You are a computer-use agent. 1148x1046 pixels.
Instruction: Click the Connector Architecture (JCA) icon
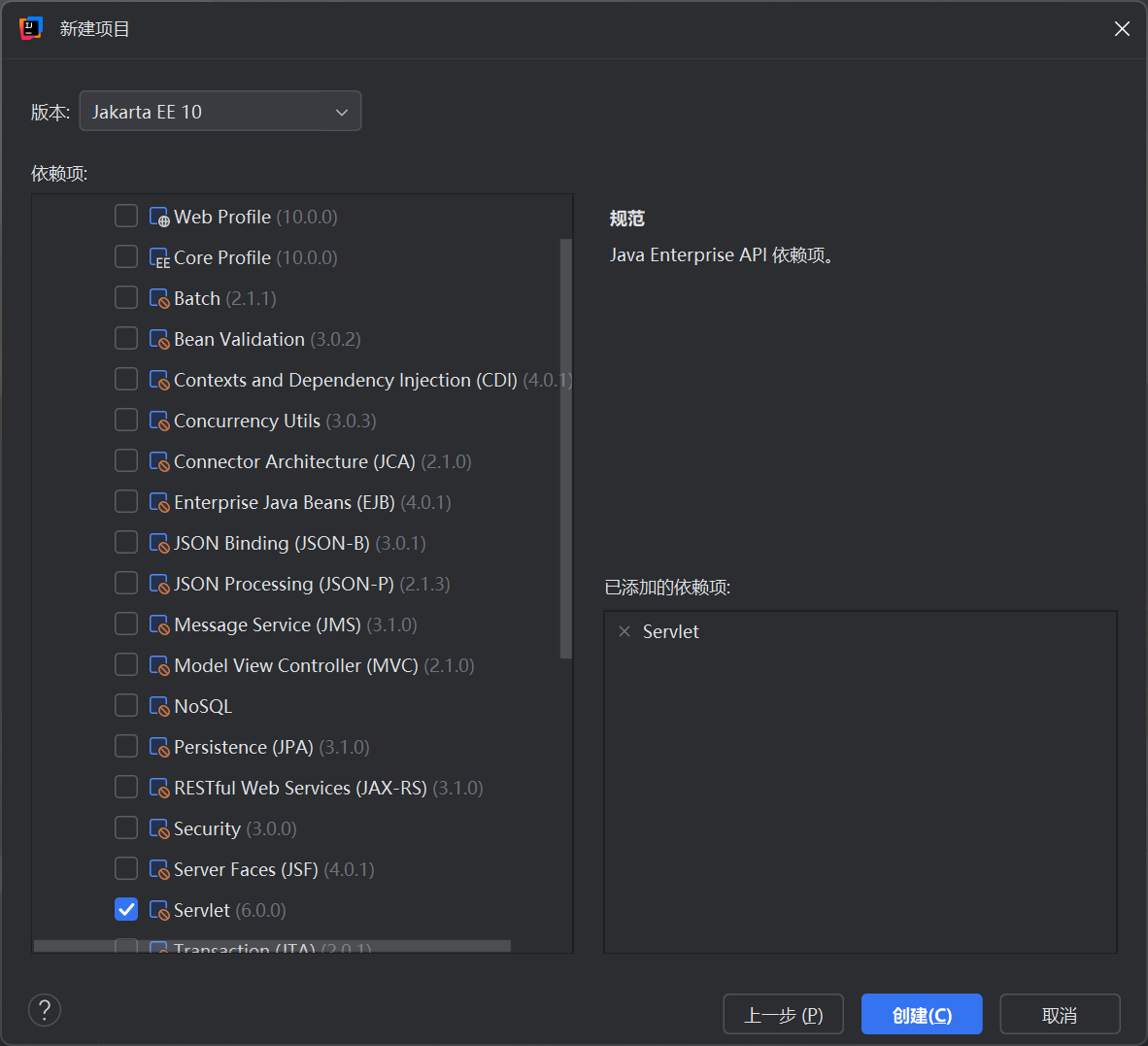(159, 462)
